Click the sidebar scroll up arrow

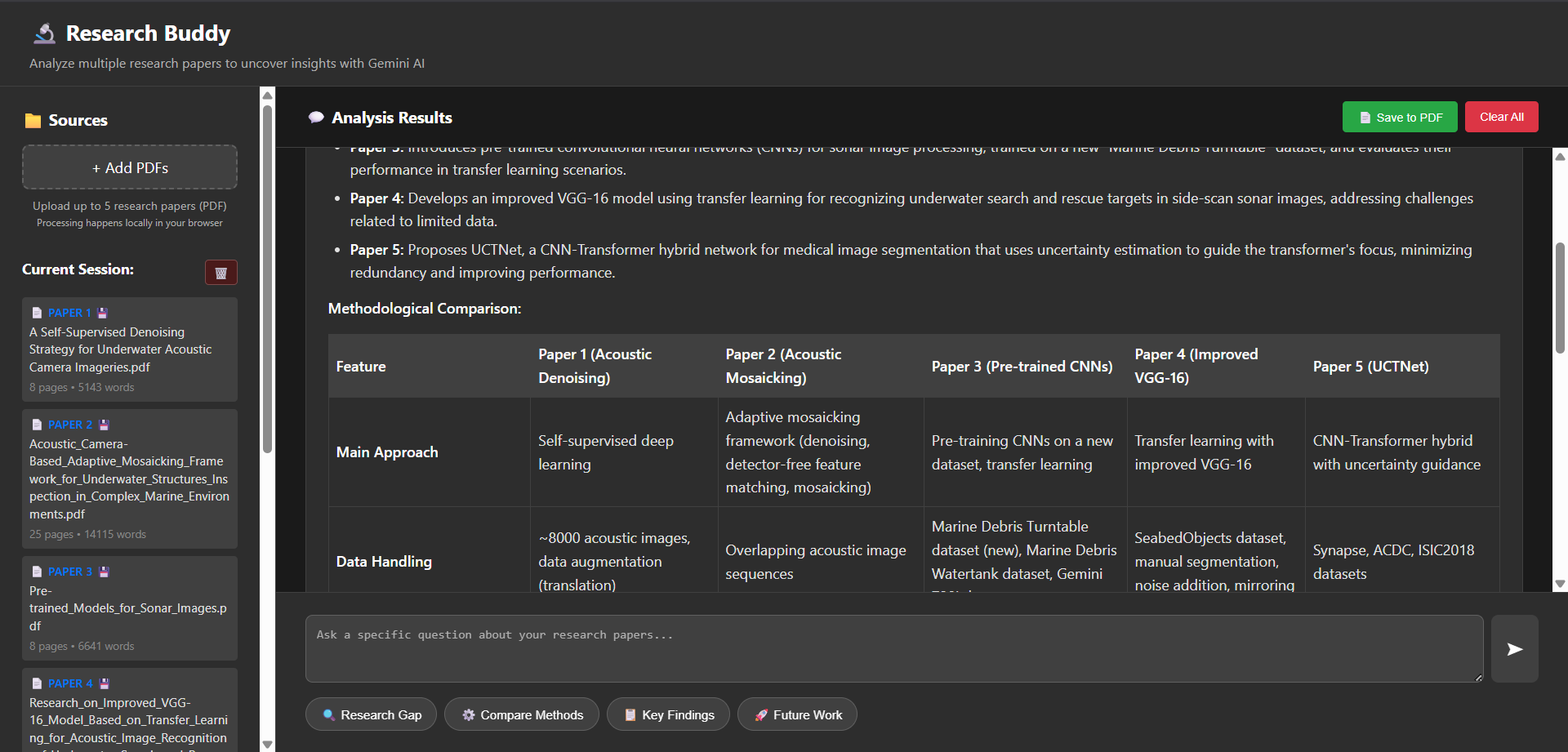[x=267, y=96]
